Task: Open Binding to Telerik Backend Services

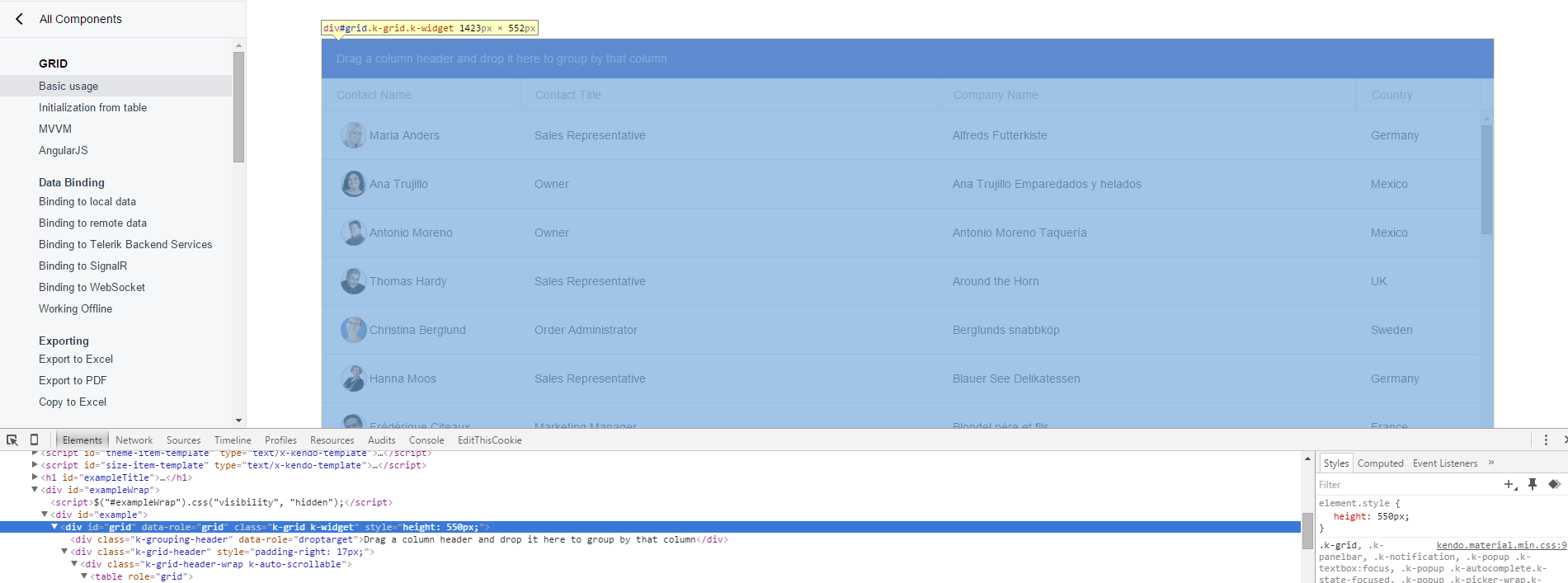Action: pyautogui.click(x=125, y=244)
